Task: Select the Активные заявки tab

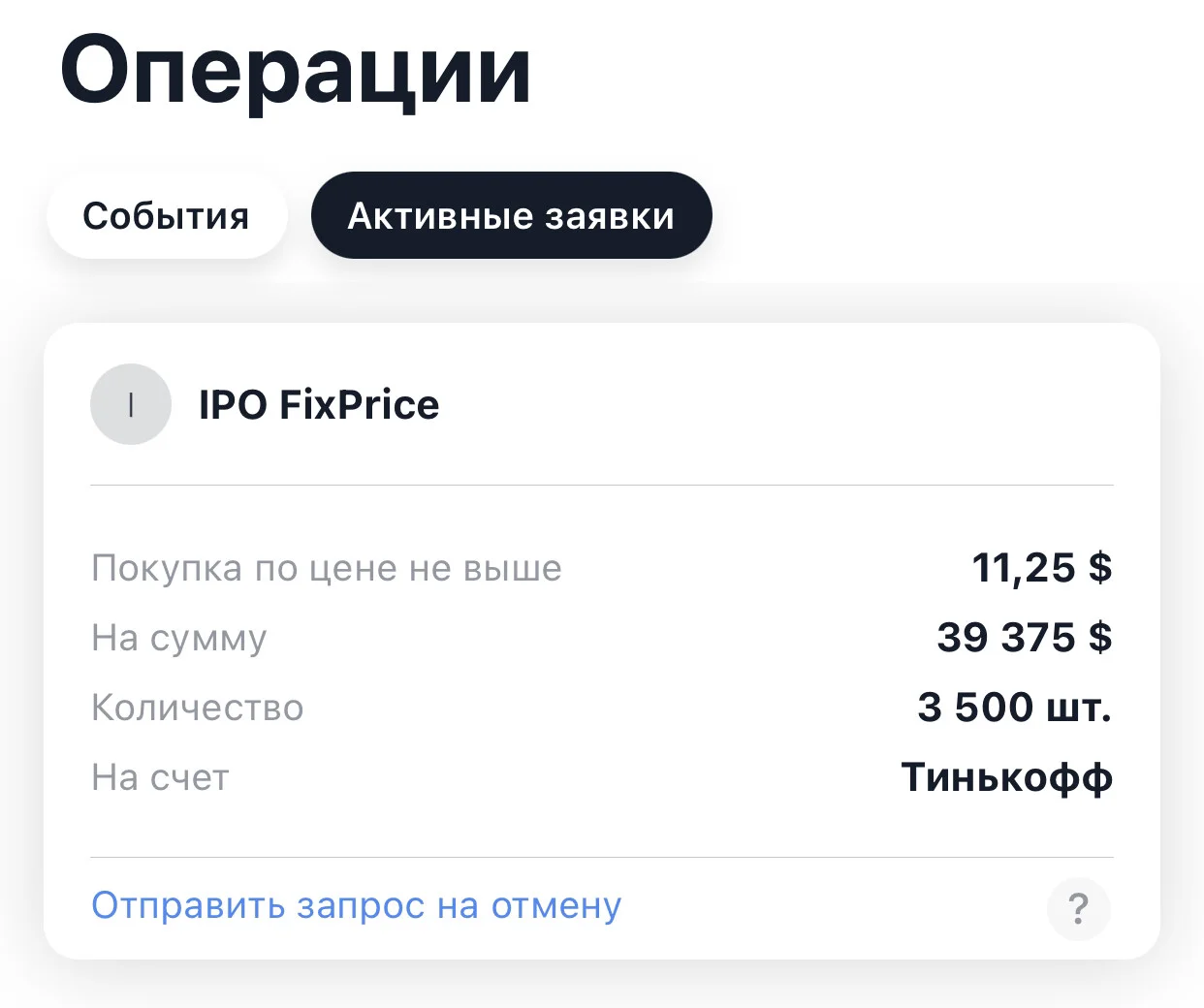Action: tap(511, 215)
